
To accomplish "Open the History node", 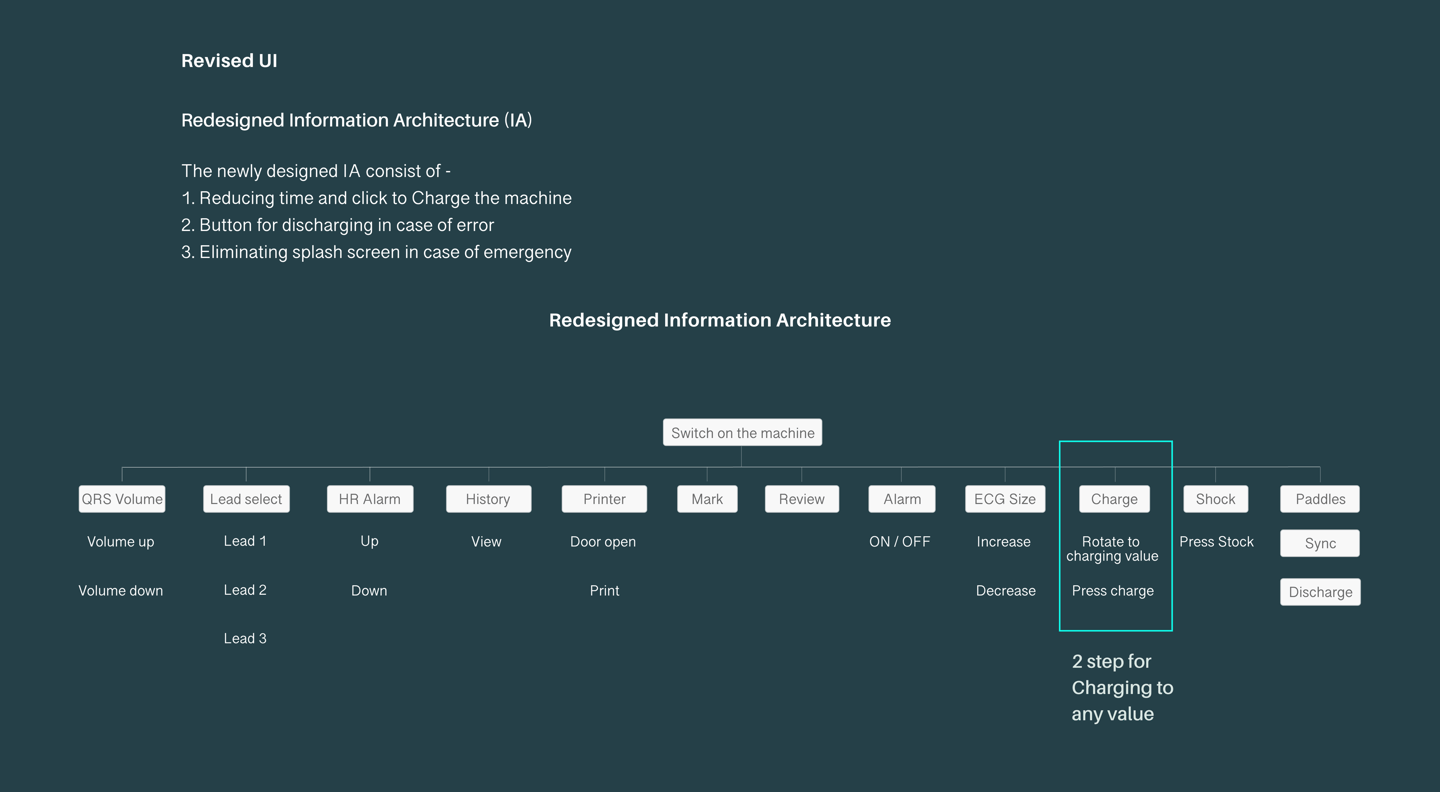I will [x=488, y=499].
